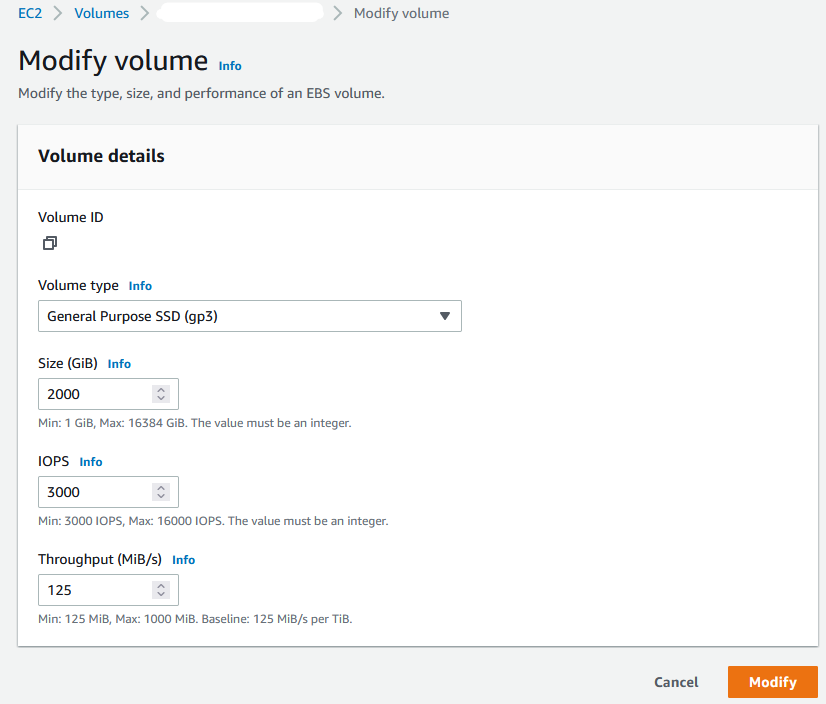Open Info help next to IOPS
Viewport: 826px width, 704px height.
pyautogui.click(x=91, y=461)
